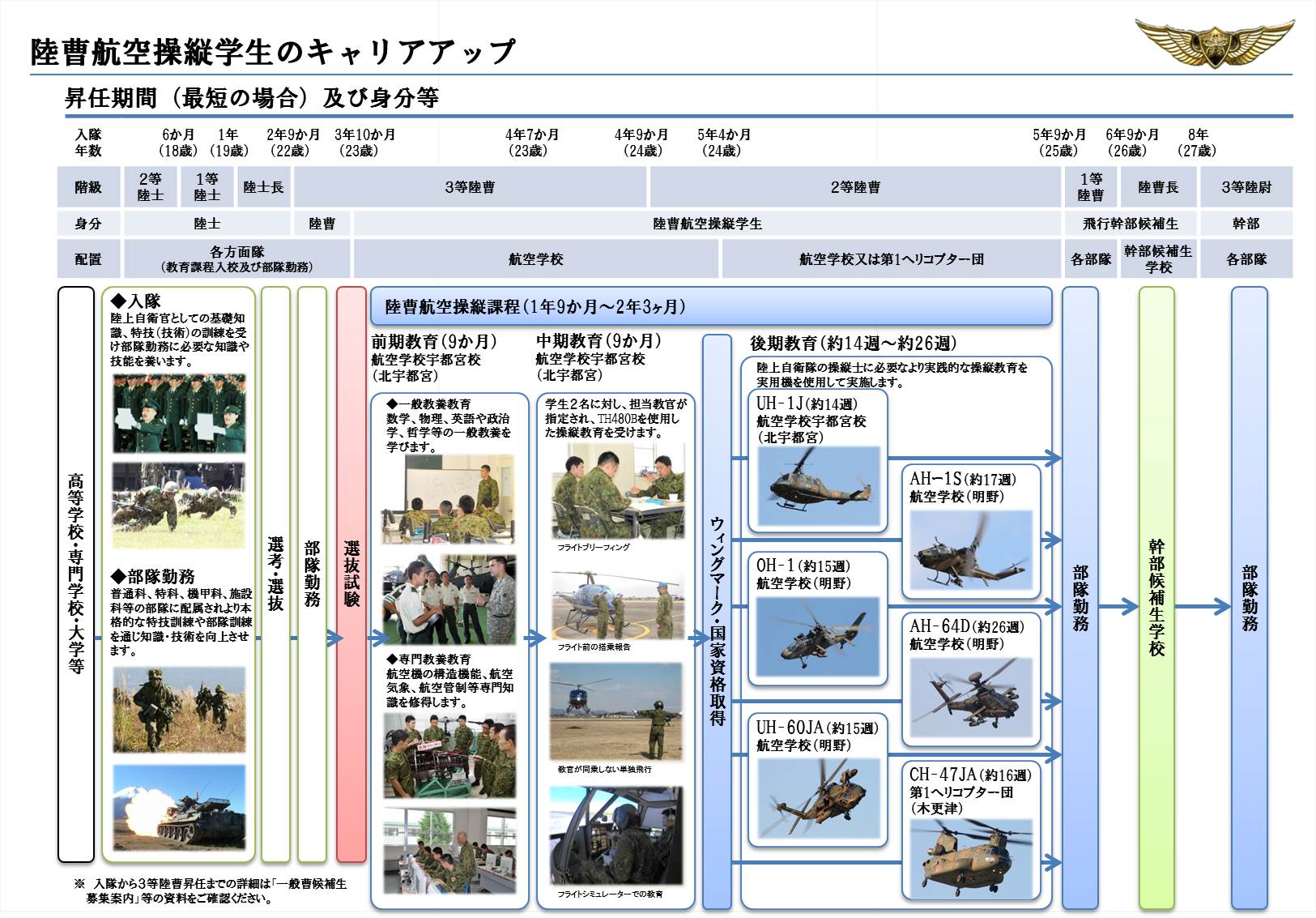Select the CH-47JA Chinook photo
This screenshot has width=1316, height=918.
pyautogui.click(x=971, y=859)
